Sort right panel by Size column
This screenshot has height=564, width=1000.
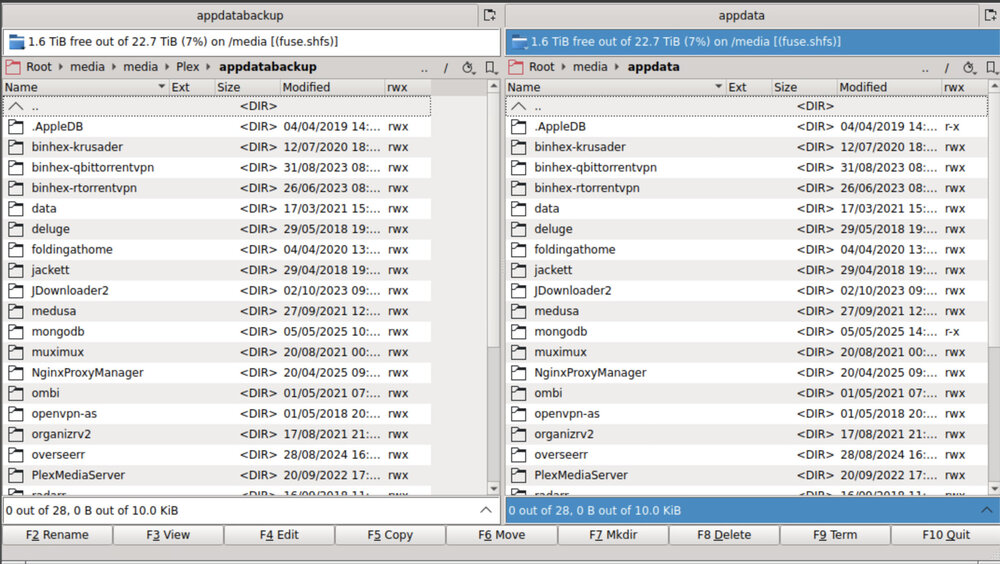tap(803, 87)
